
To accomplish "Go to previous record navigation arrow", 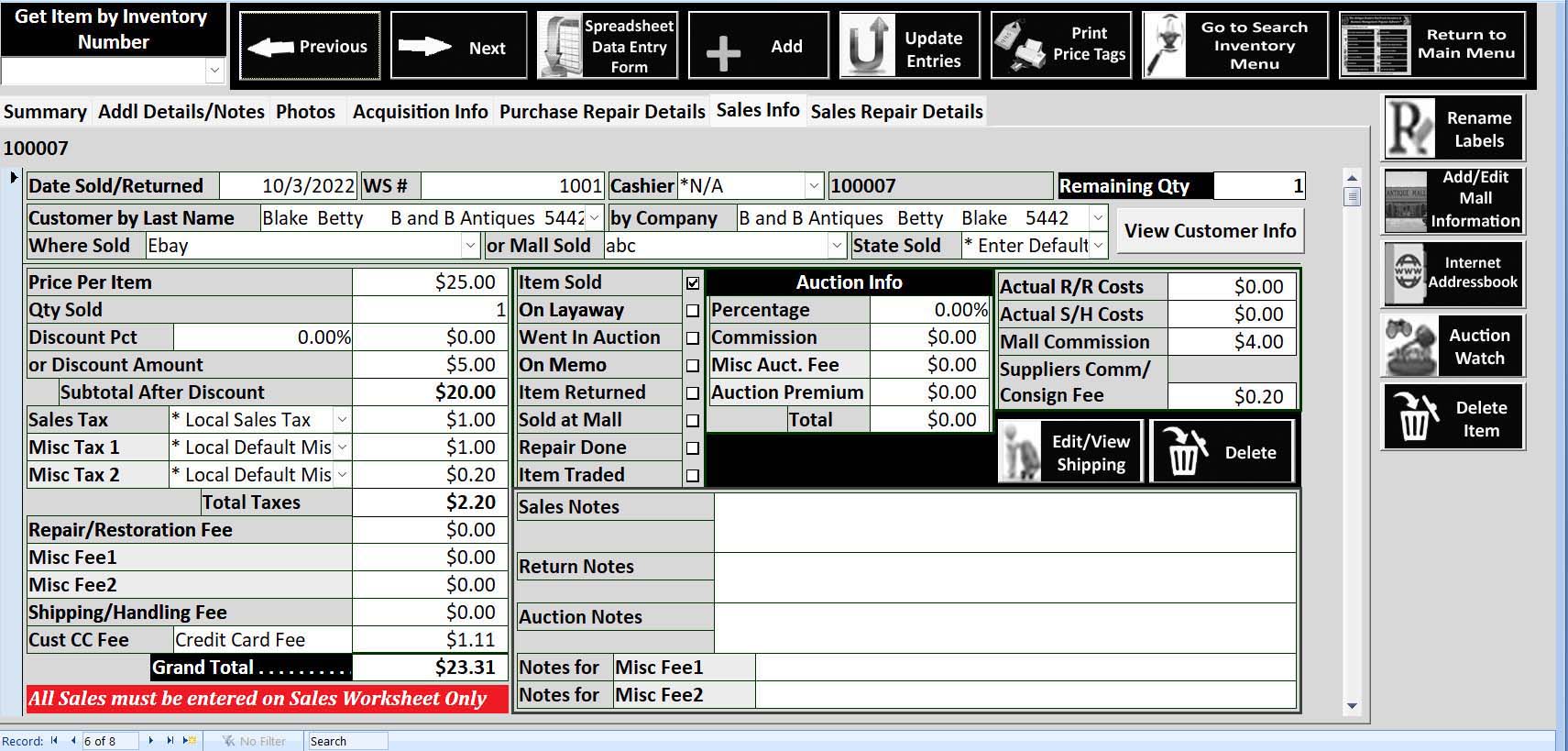I will pos(72,741).
